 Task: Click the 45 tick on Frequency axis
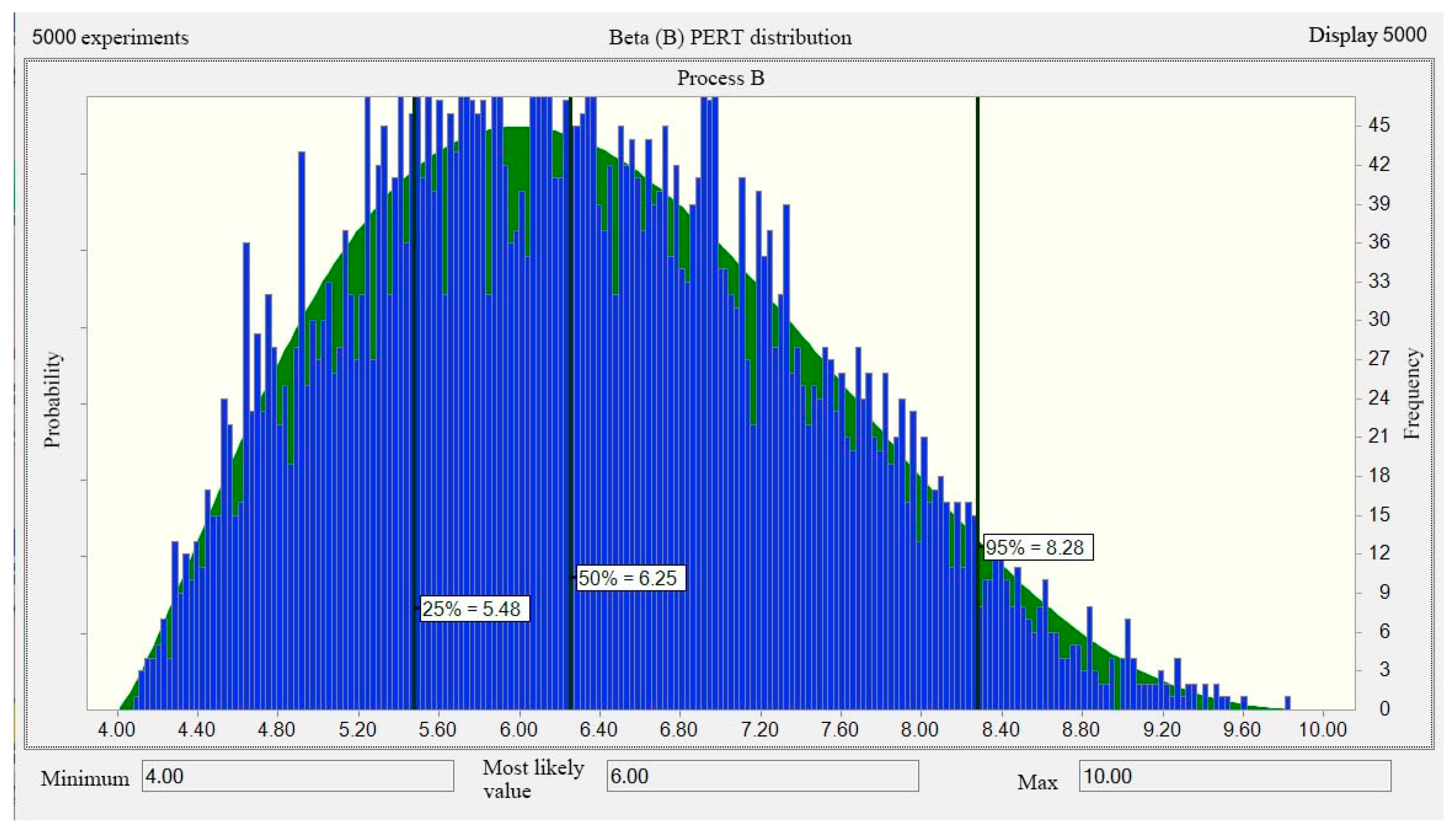1380,125
